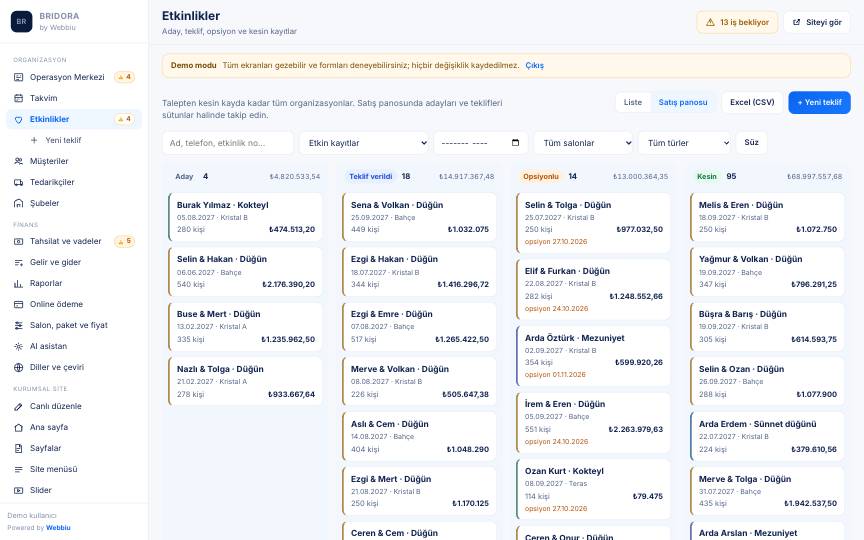Export with Excel (CSV) button
The width and height of the screenshot is (864, 540).
coord(752,102)
